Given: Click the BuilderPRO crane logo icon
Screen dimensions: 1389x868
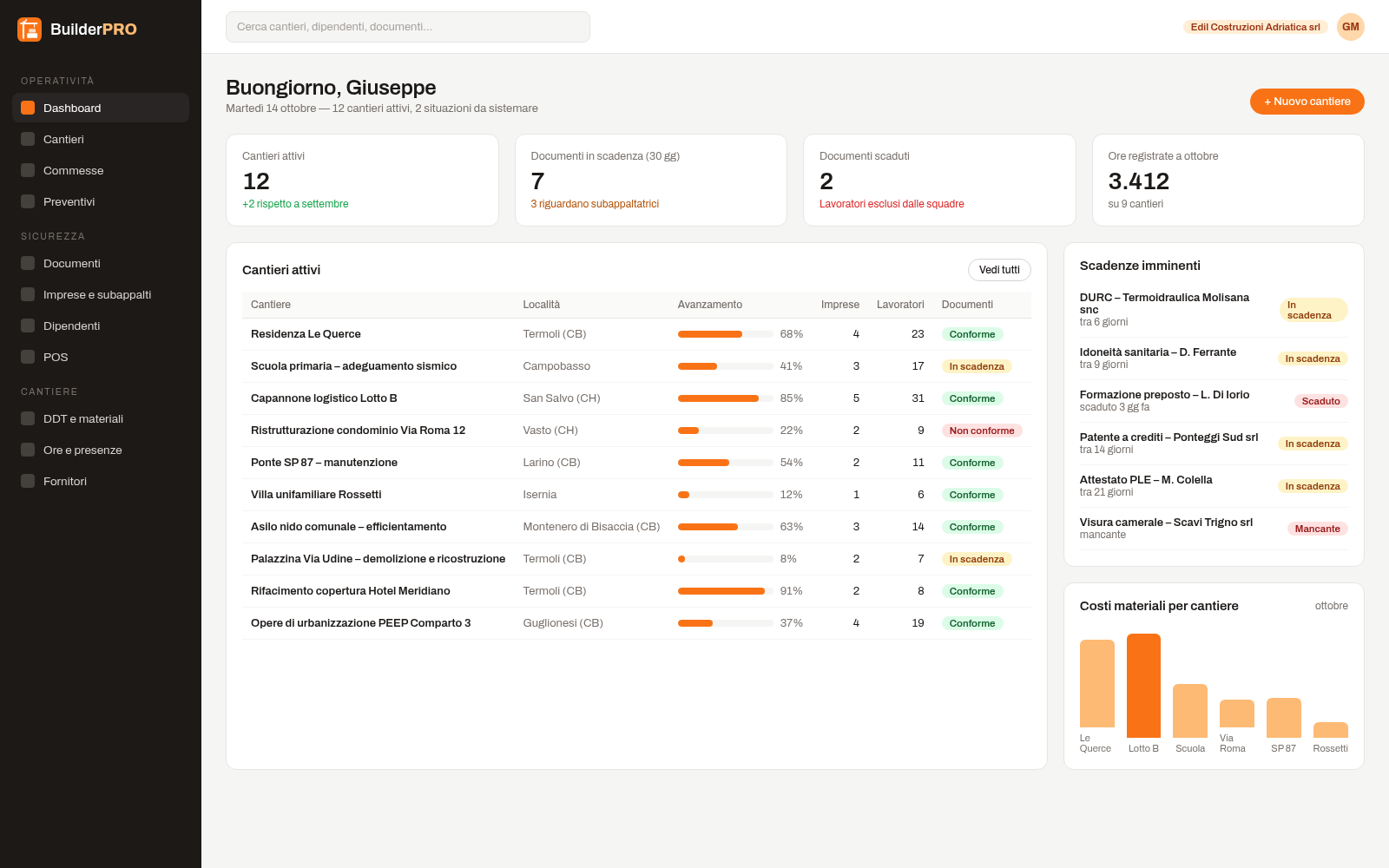Looking at the screenshot, I should pos(30,30).
